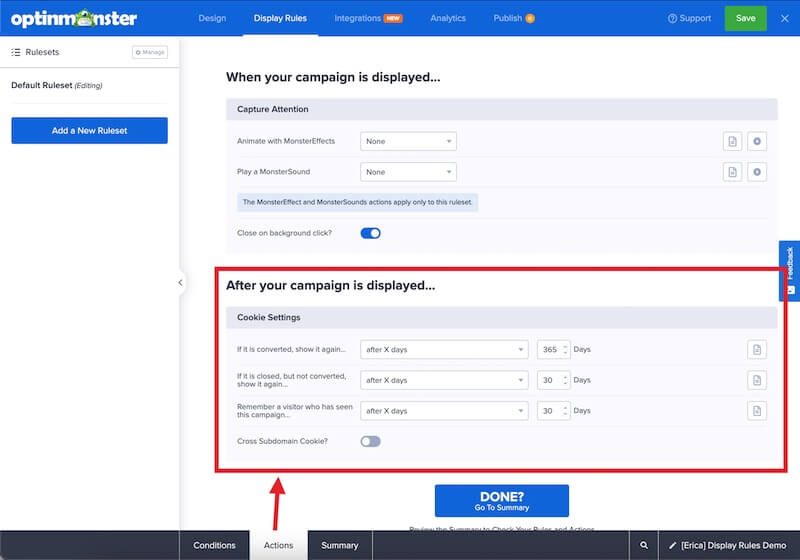
Task: Click the search magnifier icon in bottom bar
Action: pos(644,545)
